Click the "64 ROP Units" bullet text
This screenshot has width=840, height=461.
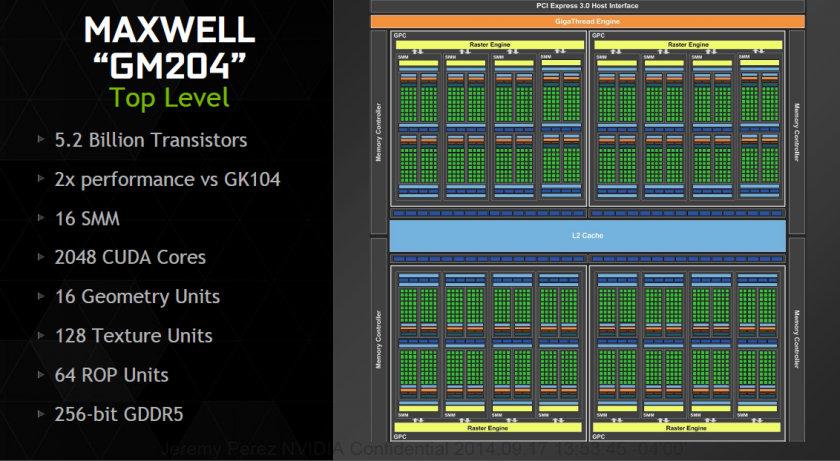pyautogui.click(x=111, y=375)
